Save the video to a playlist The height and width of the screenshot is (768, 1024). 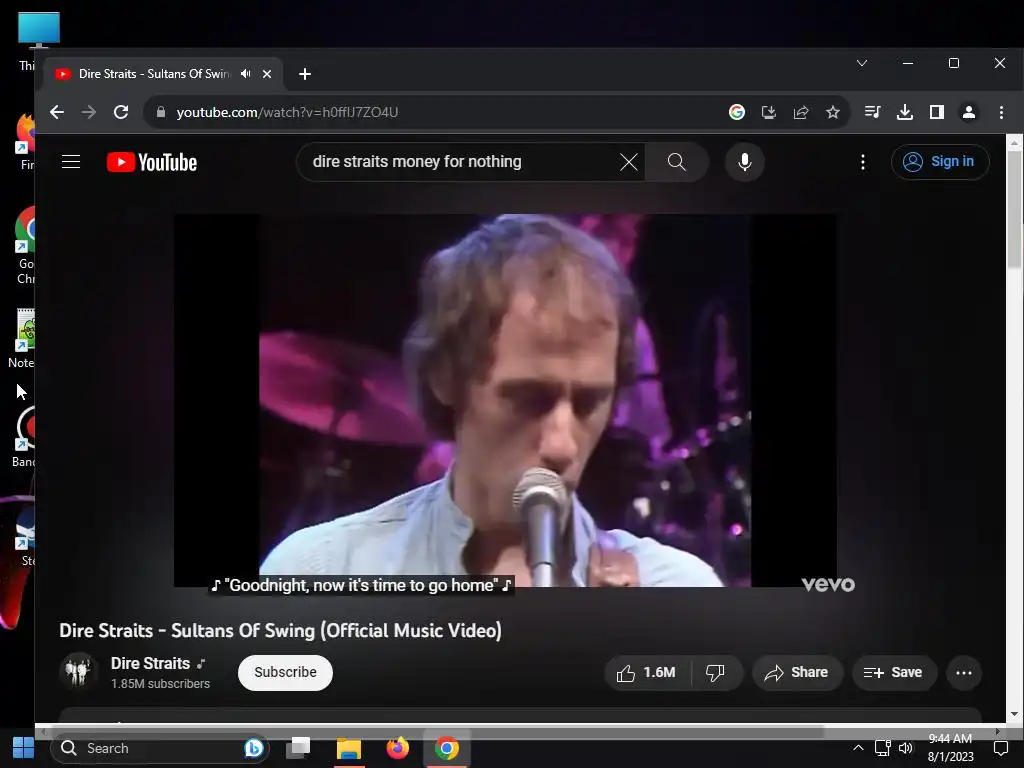(894, 673)
